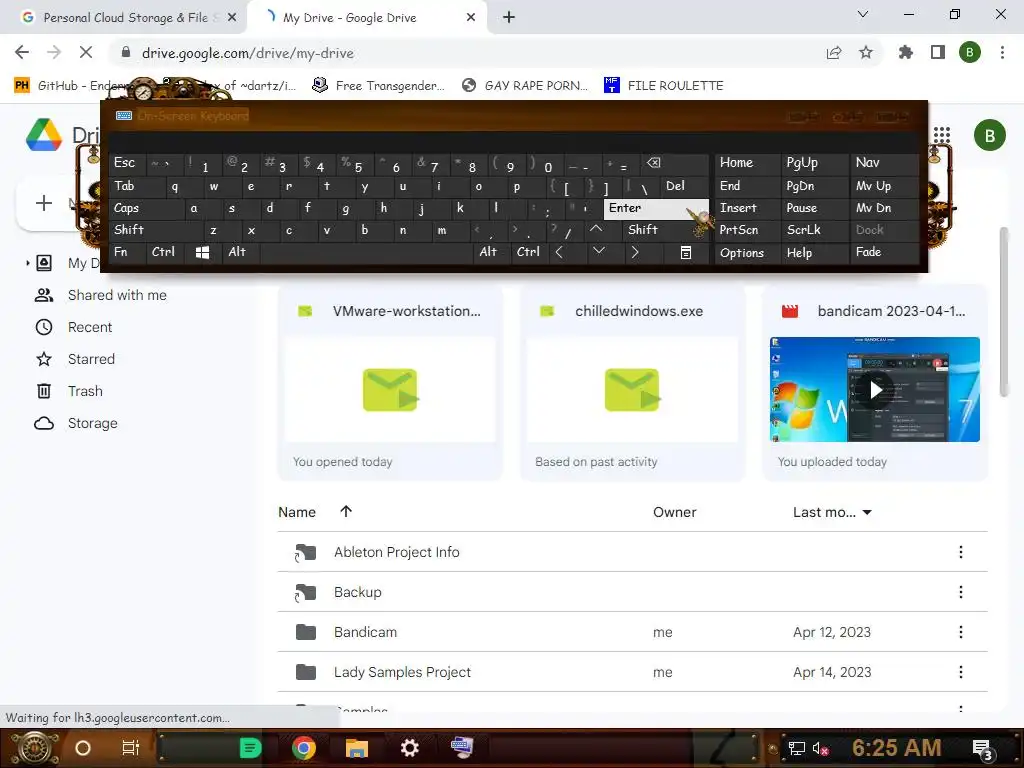Open Task View from the taskbar
Image resolution: width=1024 pixels, height=768 pixels.
(131, 748)
